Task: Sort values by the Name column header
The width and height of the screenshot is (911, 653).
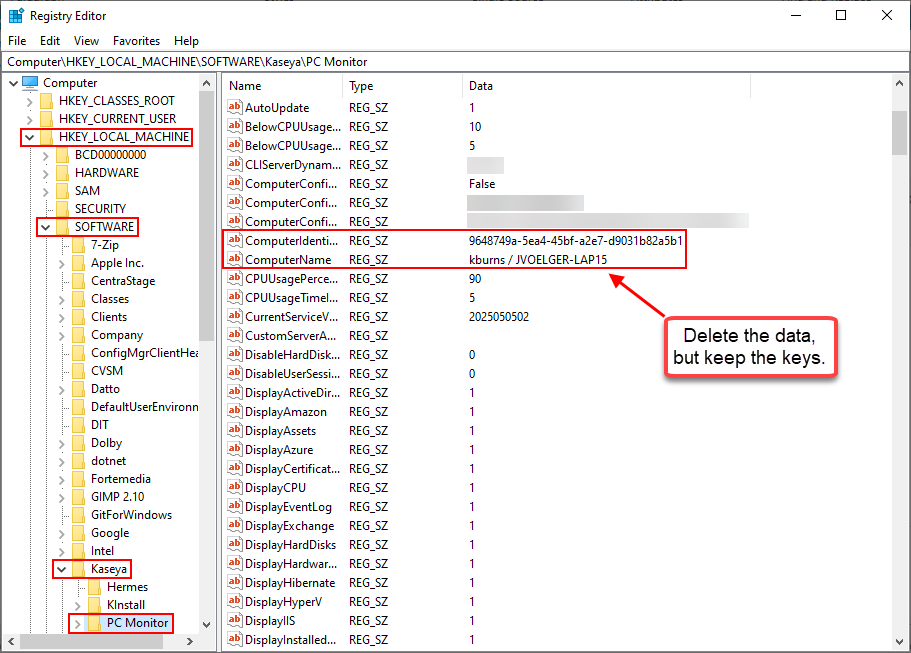Action: tap(283, 86)
